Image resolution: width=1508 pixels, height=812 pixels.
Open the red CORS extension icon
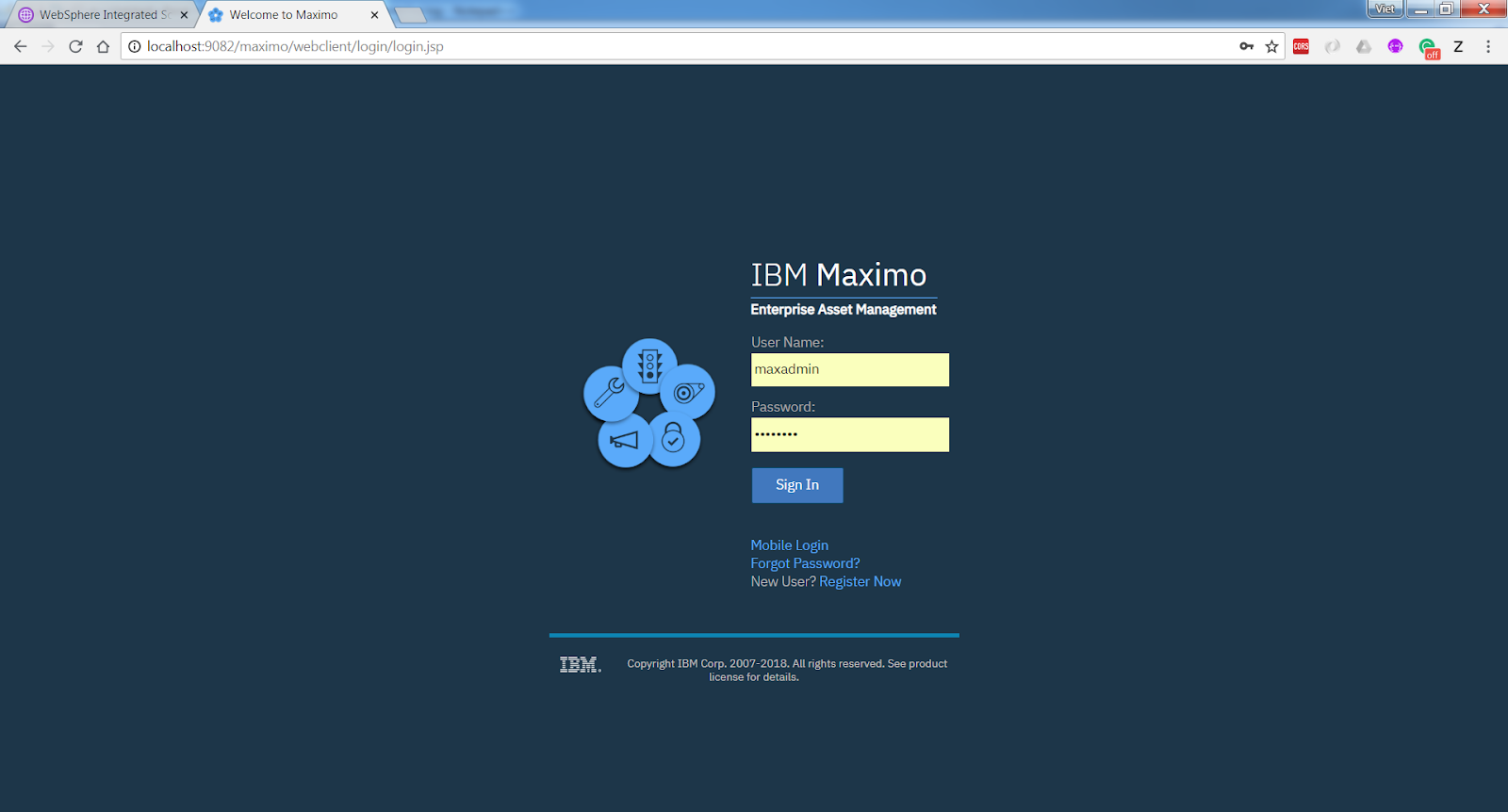click(1301, 46)
